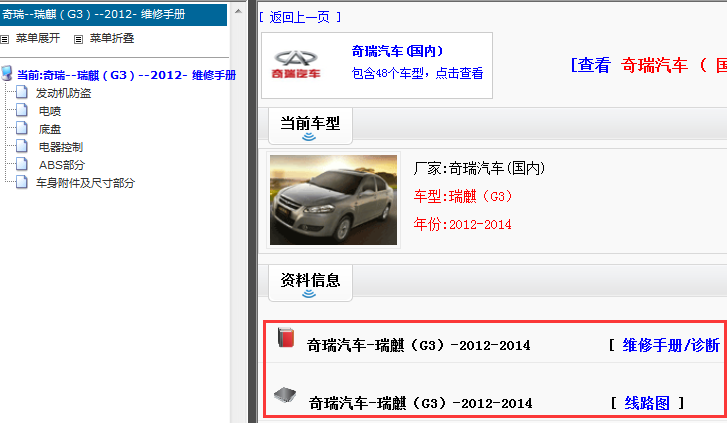This screenshot has height=423, width=727.
Task: Click 奇瑞汽车-瑞麒（G3）-2012-2014 in the 线路图 row
Action: [x=420, y=404]
